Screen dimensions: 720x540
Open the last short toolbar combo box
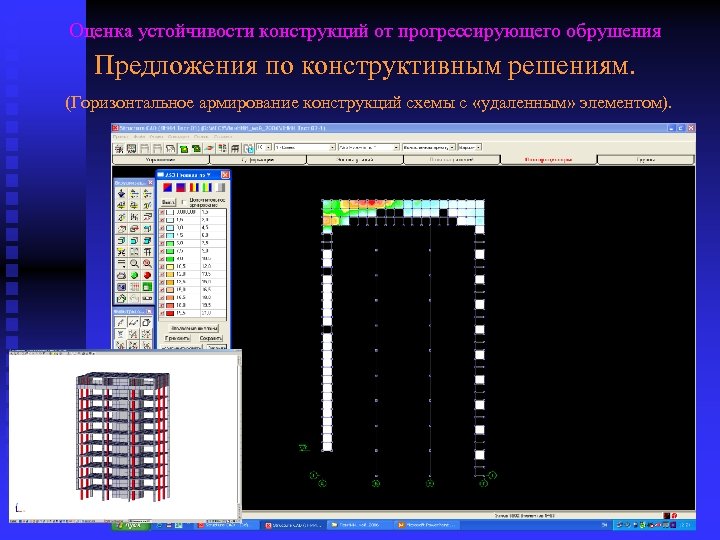[470, 147]
